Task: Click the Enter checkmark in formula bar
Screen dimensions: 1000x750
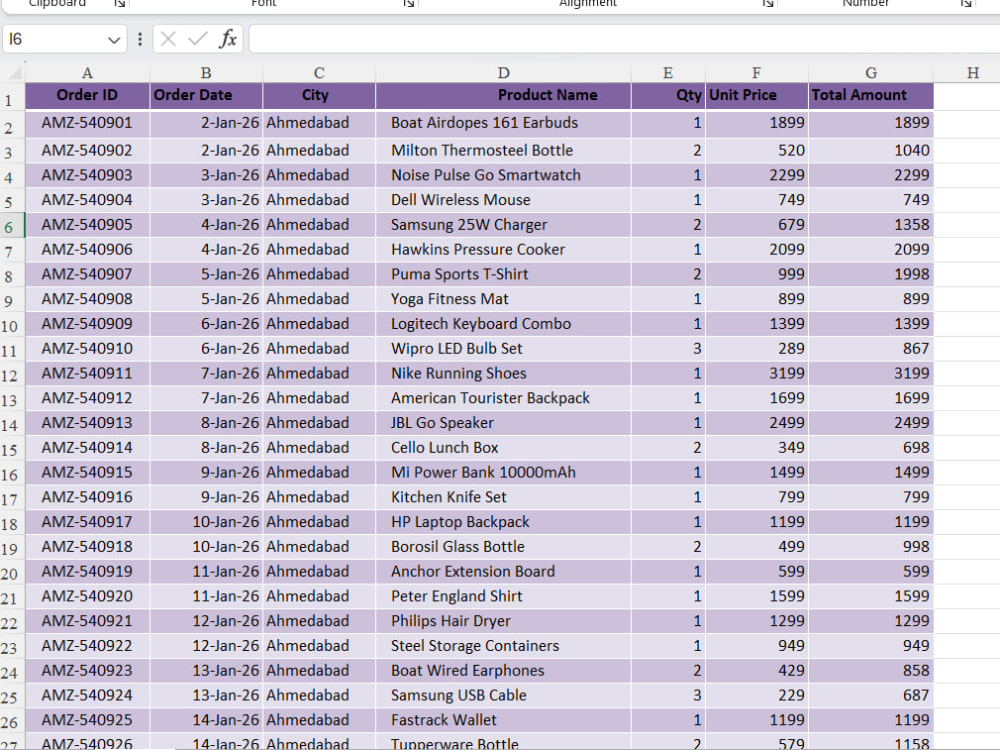Action: [x=198, y=39]
